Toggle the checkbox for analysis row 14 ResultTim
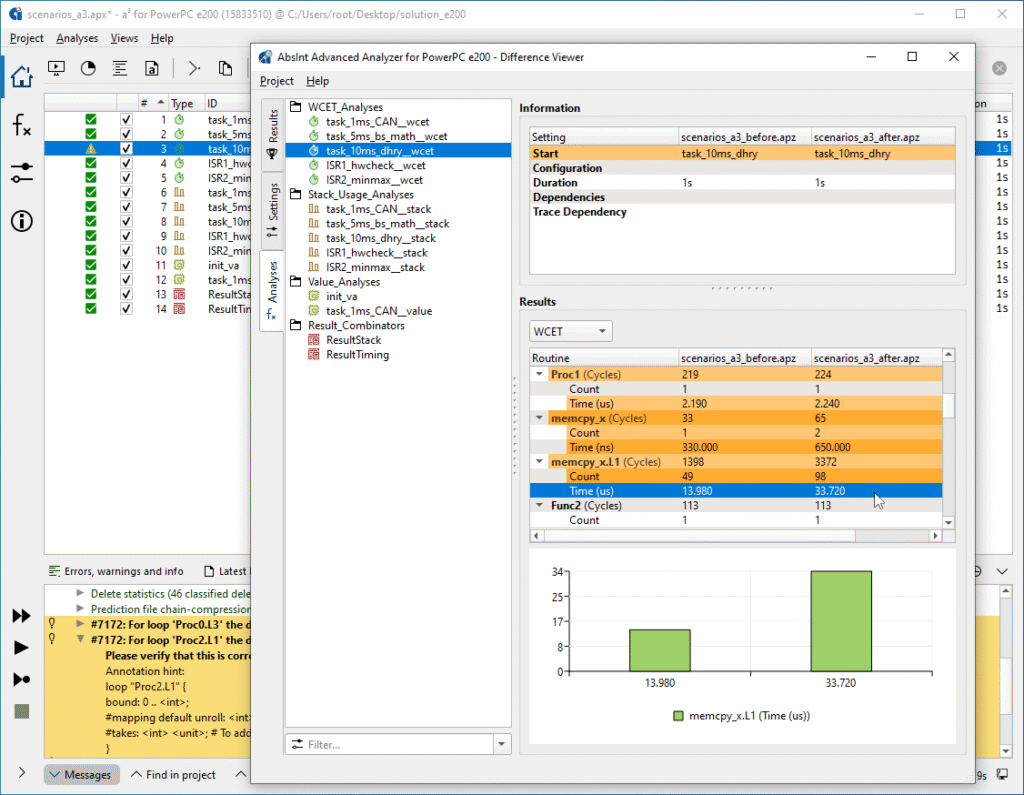The image size is (1024, 795). click(x=126, y=308)
